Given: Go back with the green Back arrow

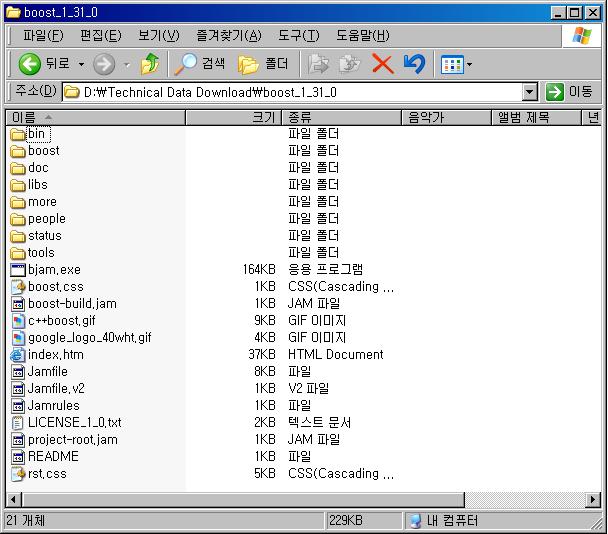Looking at the screenshot, I should 29,64.
